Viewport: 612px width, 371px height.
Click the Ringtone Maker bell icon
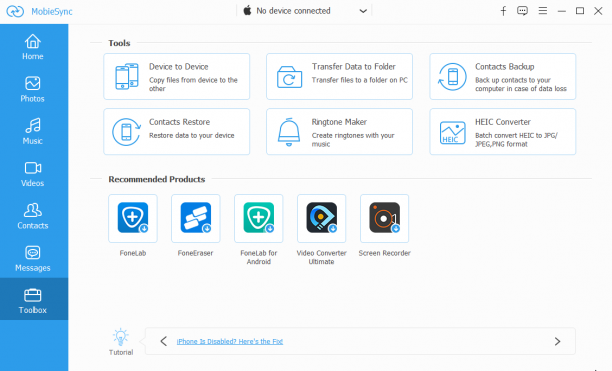[289, 132]
